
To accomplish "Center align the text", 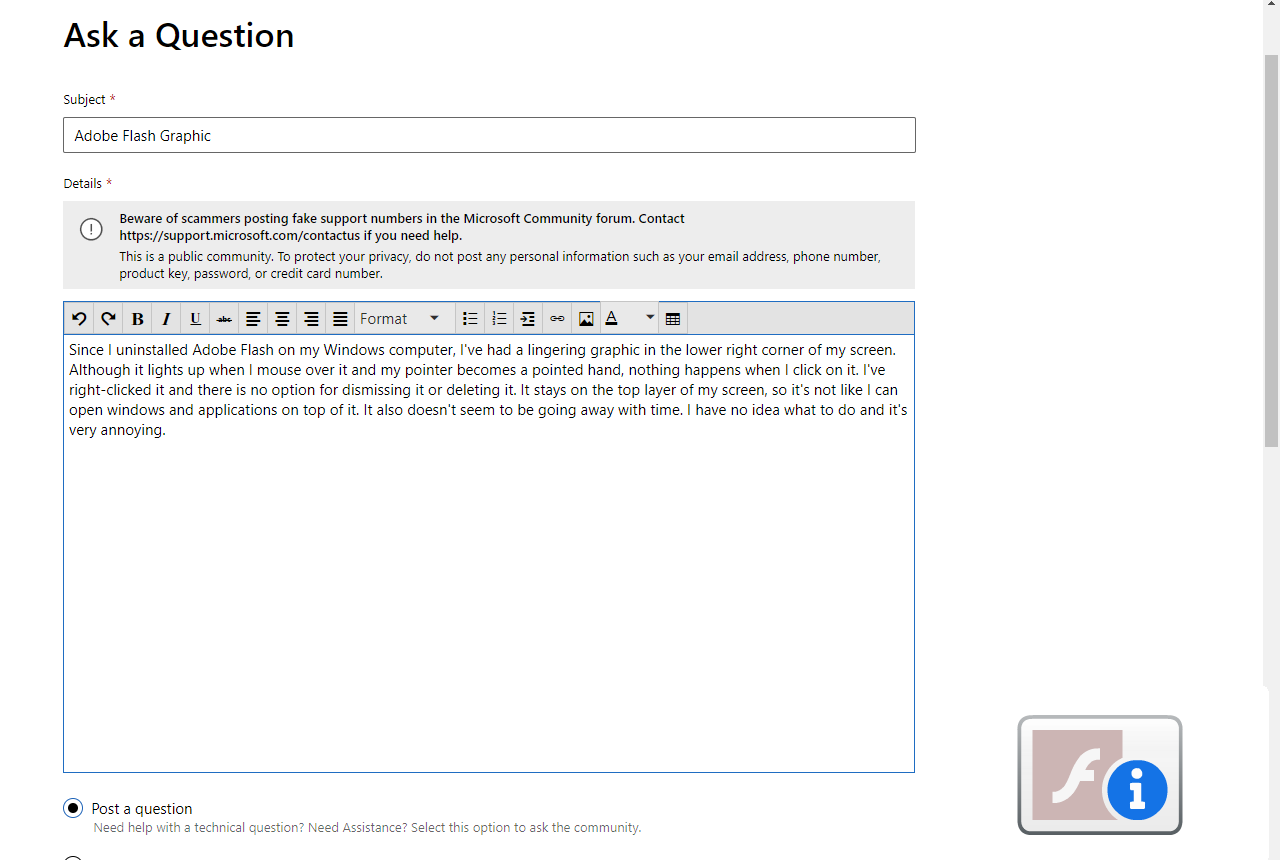I will click(x=282, y=319).
